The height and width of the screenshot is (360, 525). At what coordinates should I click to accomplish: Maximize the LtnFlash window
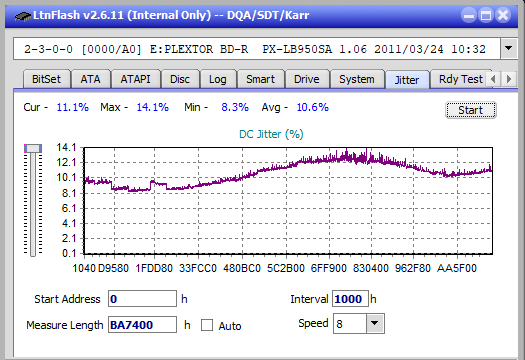coord(486,15)
